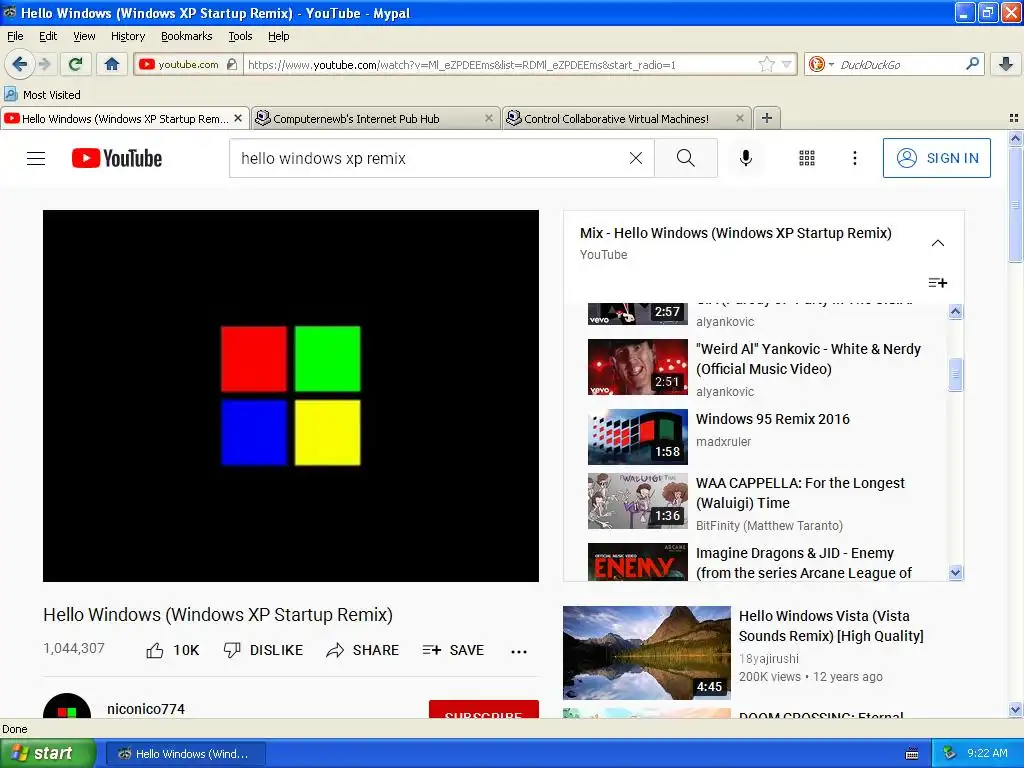Click the system tray keyboard icon
This screenshot has width=1024, height=768.
pos(912,754)
